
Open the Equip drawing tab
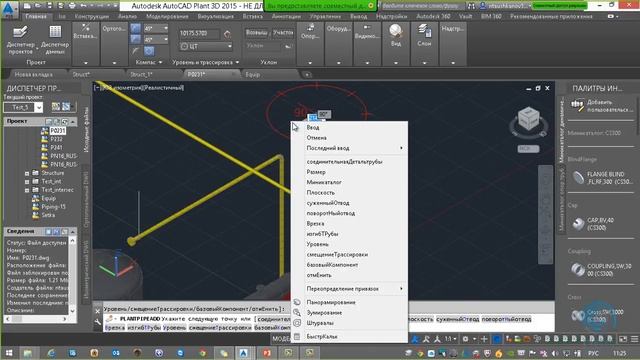click(x=253, y=75)
